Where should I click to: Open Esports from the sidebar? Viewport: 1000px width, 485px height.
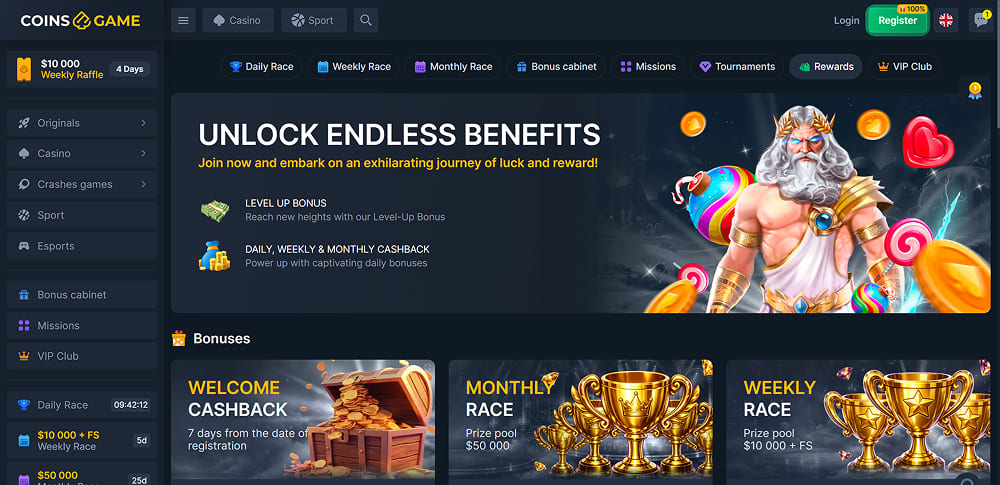tap(82, 246)
